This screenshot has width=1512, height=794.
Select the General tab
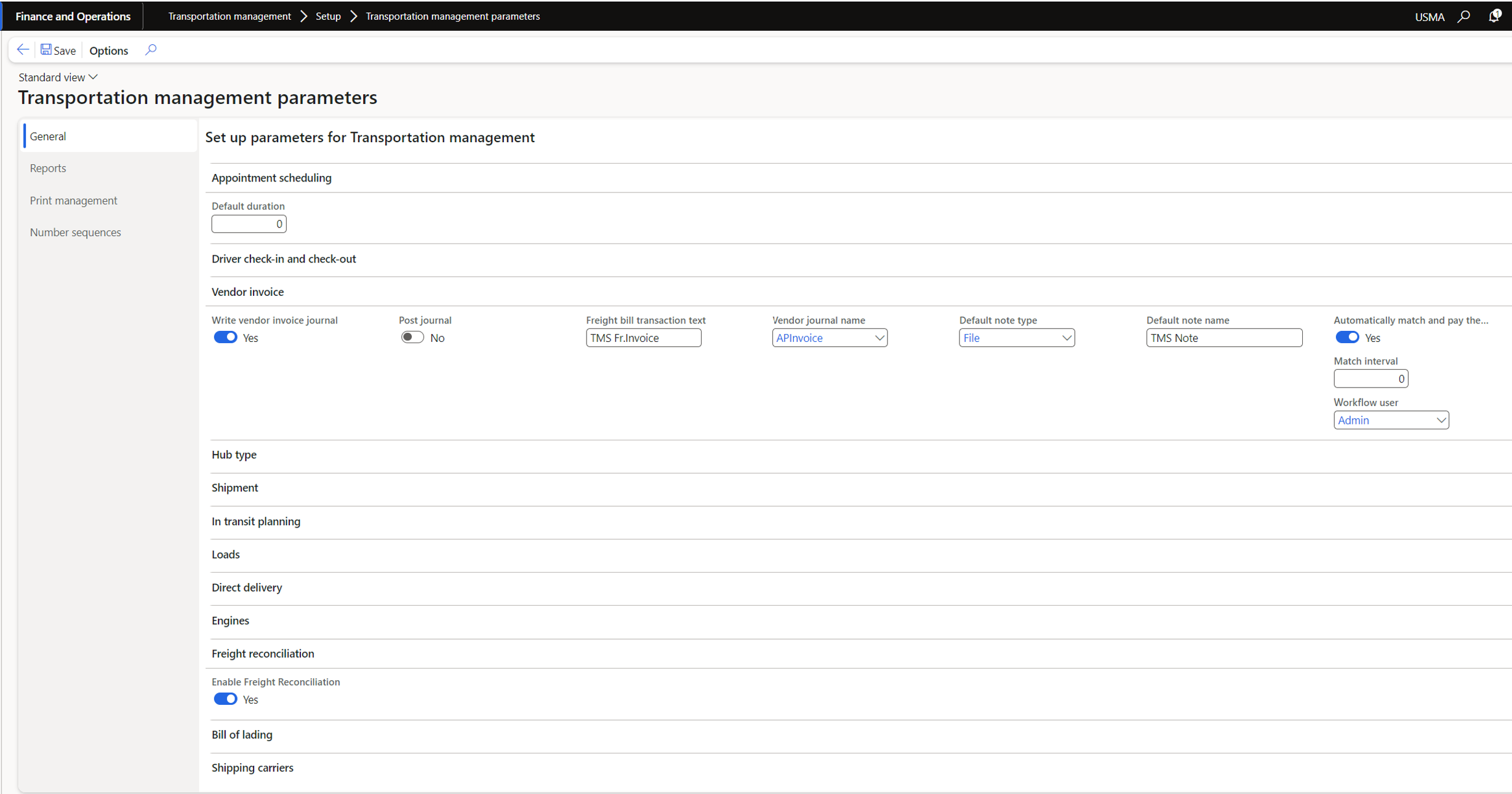(110, 136)
